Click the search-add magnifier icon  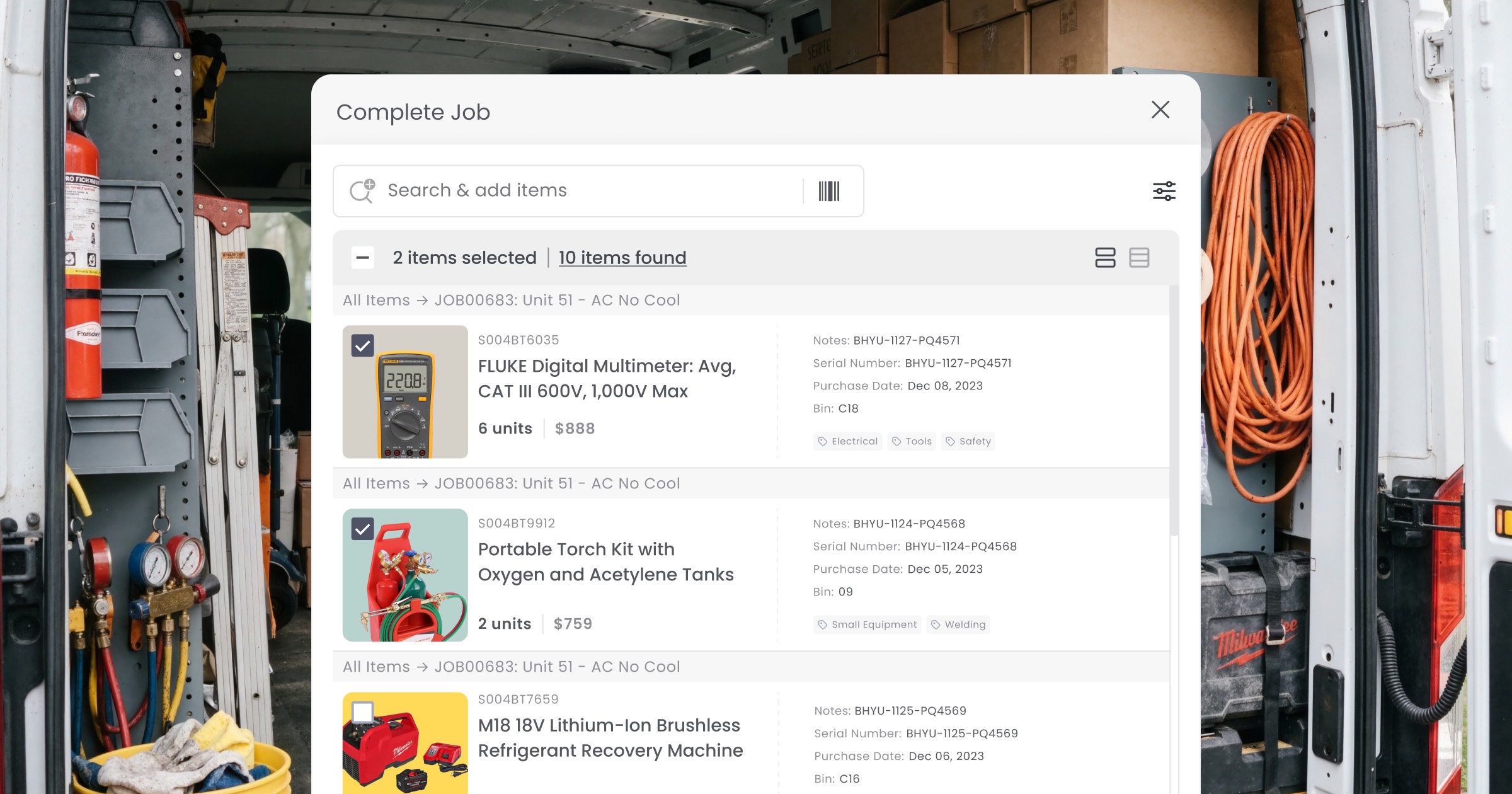(x=362, y=191)
